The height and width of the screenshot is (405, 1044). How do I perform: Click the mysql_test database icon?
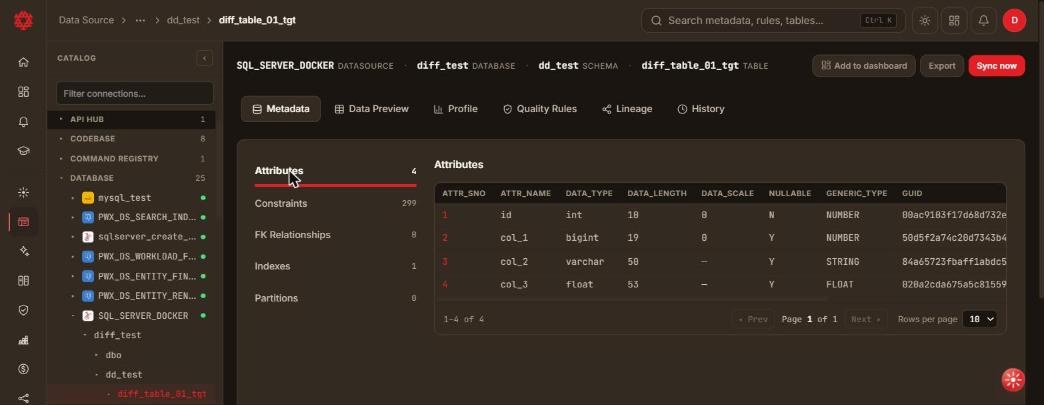point(88,198)
